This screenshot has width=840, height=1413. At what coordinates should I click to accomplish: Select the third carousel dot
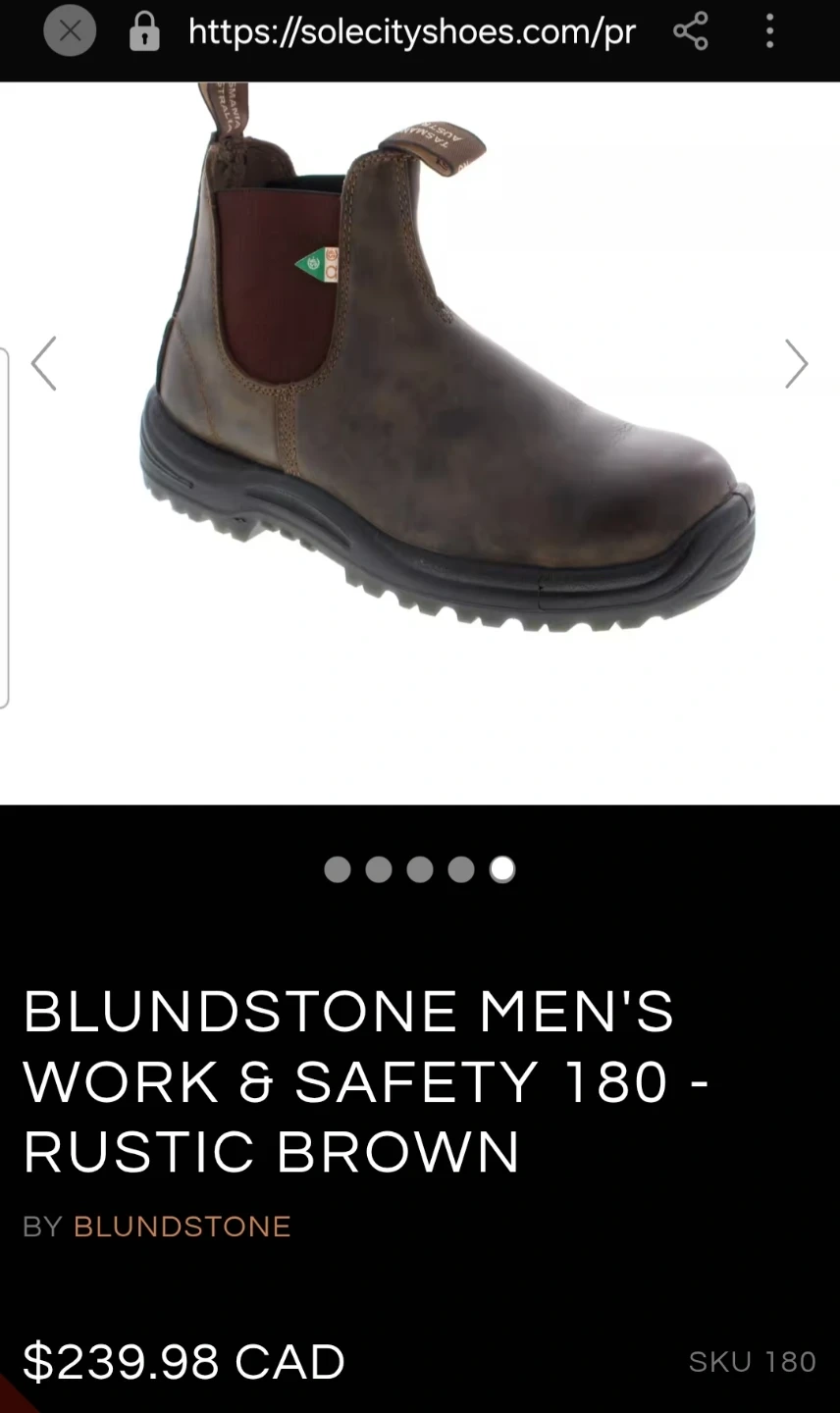pos(420,869)
